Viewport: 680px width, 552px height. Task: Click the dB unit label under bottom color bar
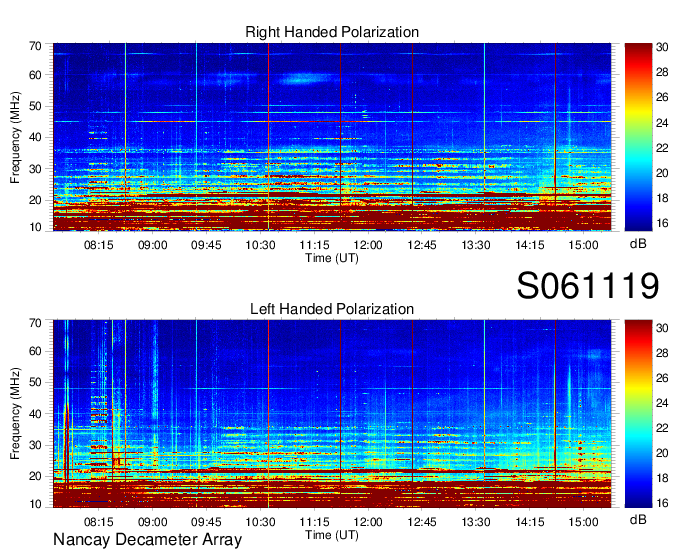638,520
